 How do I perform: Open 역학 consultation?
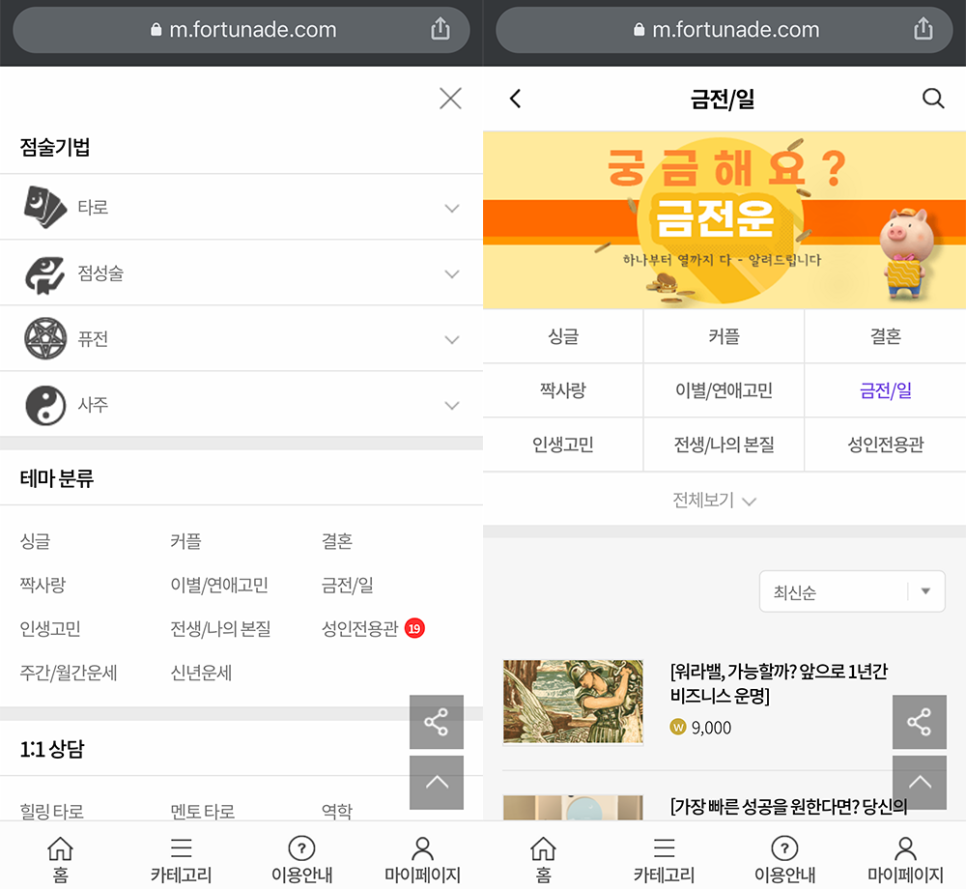(337, 811)
